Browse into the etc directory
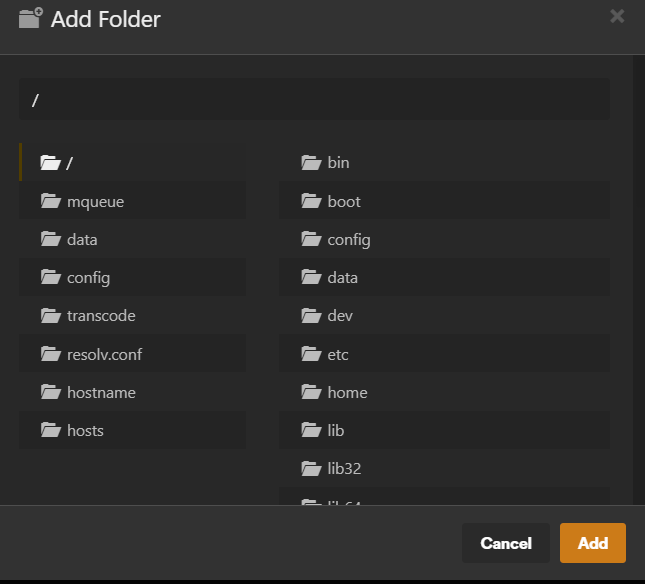Viewport: 645px width, 584px height. pyautogui.click(x=444, y=354)
